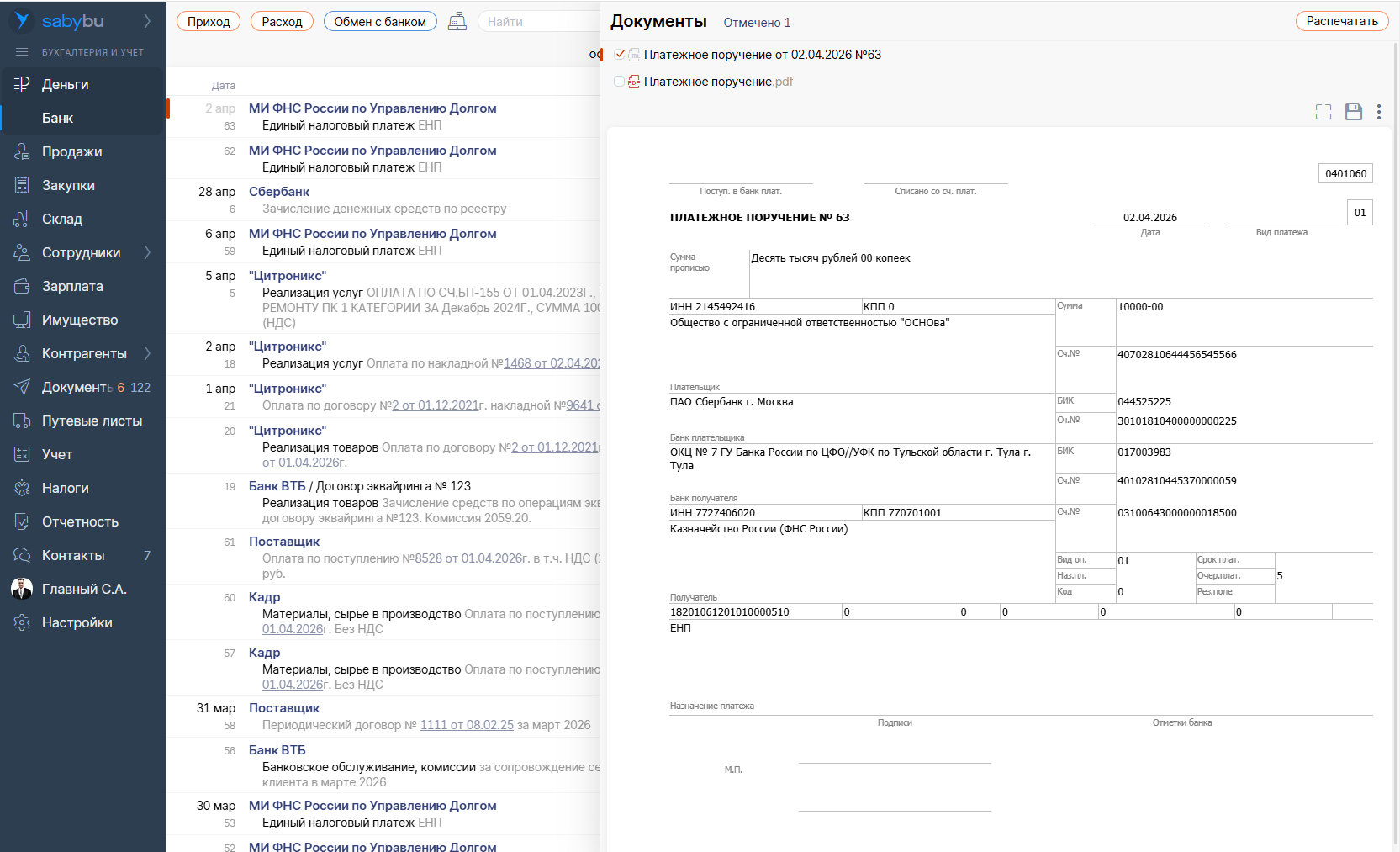The height and width of the screenshot is (852, 1400).
Task: Uncheck Платежное поручение от 02.04.2026 №63
Action: pos(620,55)
